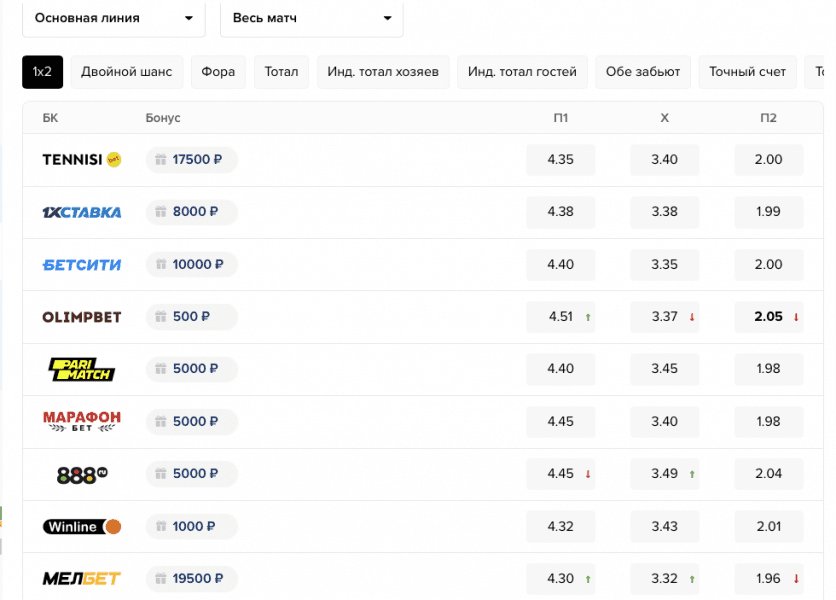This screenshot has width=836, height=600.
Task: Click the МЕЛБЕТ logo
Action: pos(81,579)
